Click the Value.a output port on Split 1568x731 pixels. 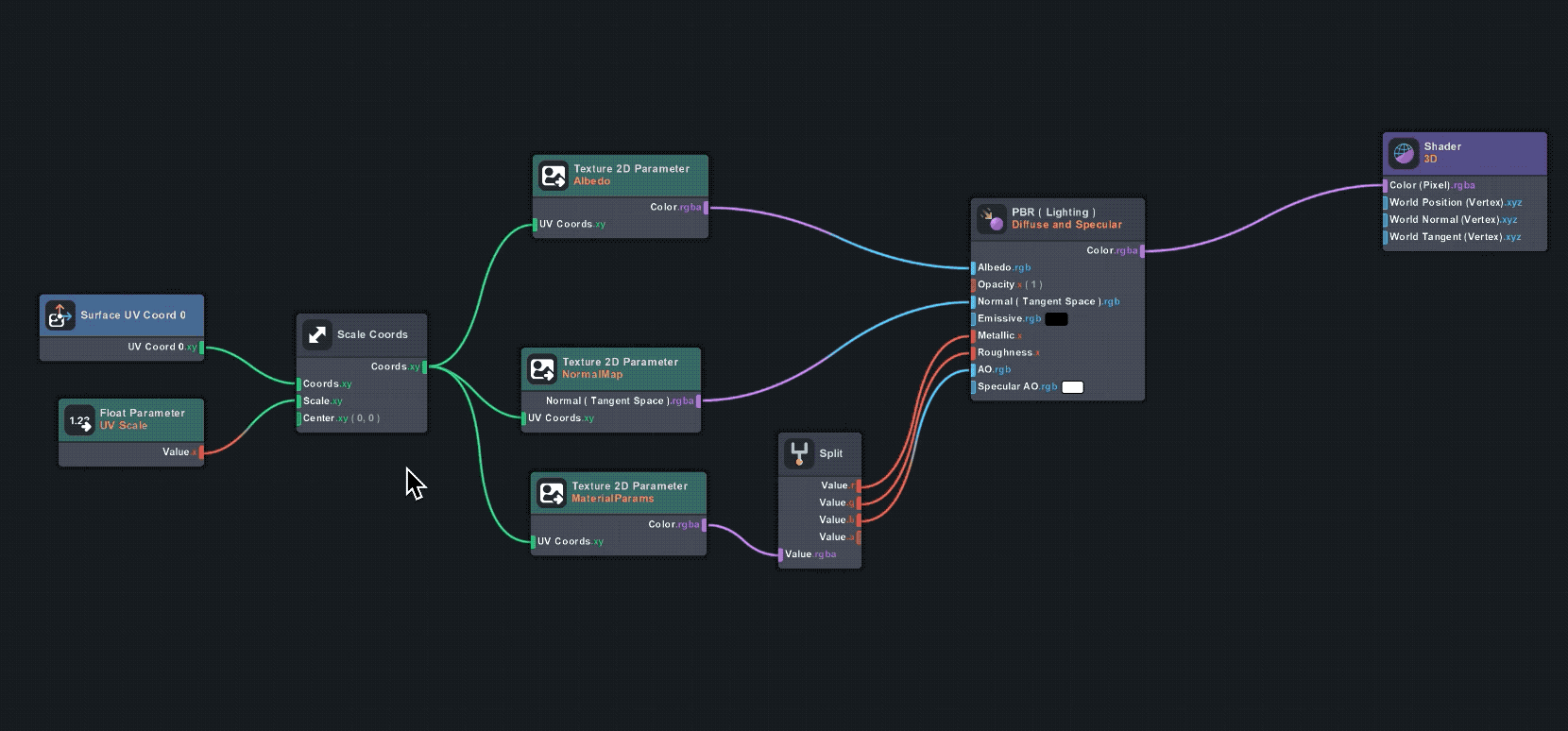coord(858,537)
